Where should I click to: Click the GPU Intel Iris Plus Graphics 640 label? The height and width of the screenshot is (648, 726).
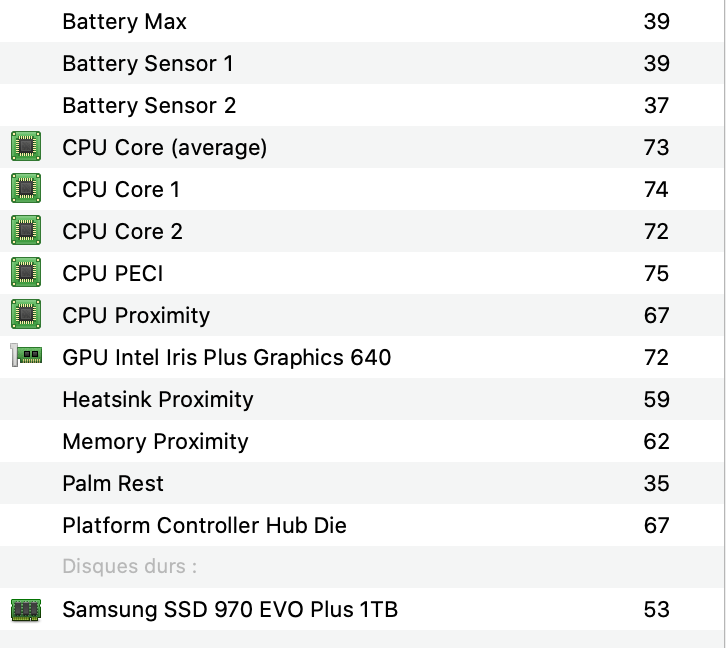[x=227, y=357]
